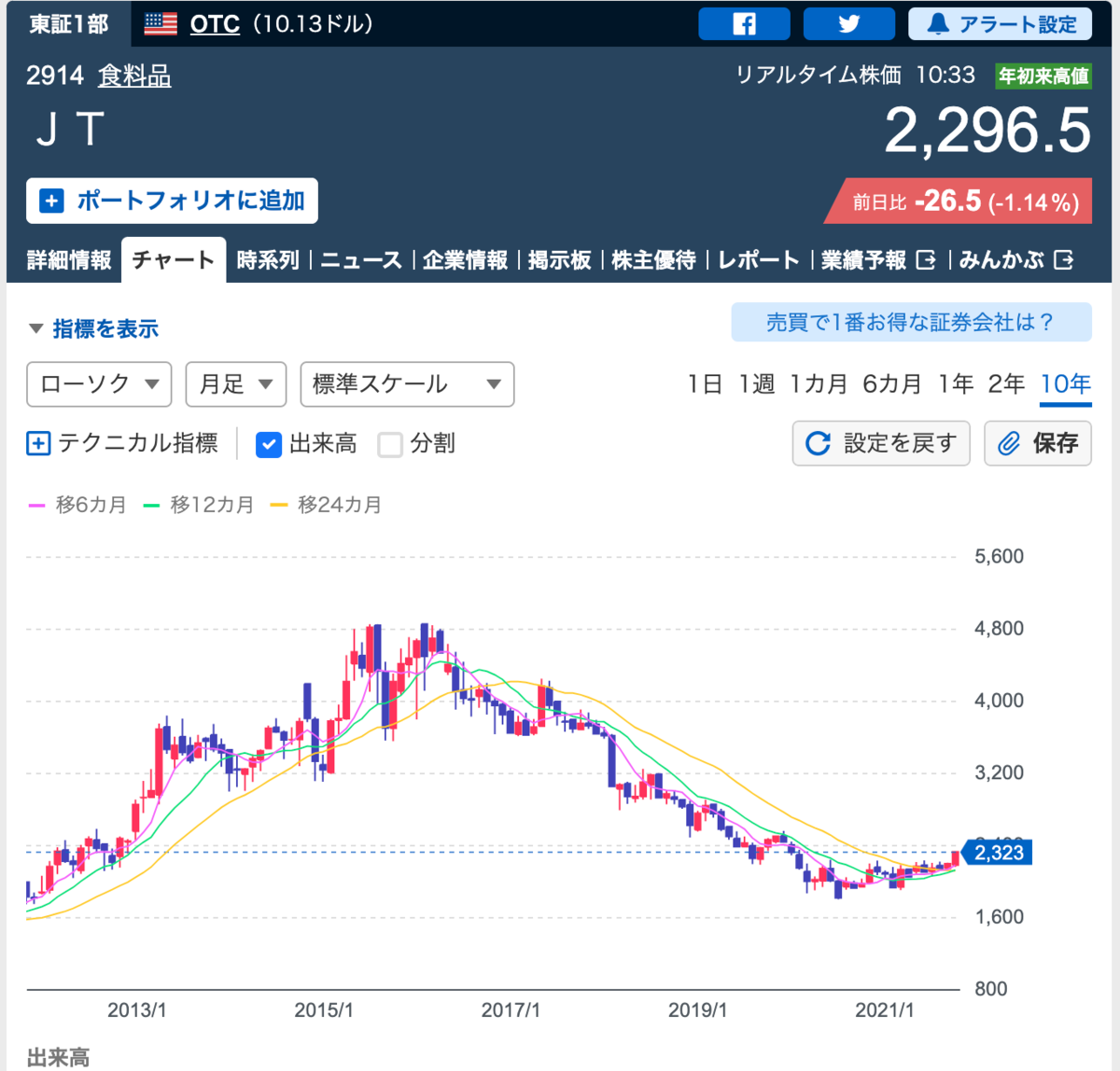Open the みんかぶ external link
Screen dimensions: 1120x1071
(x=1015, y=260)
